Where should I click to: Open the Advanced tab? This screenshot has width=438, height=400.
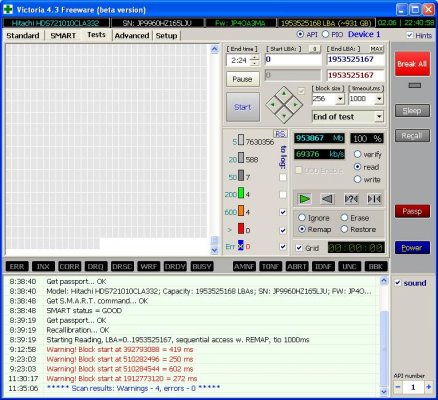point(132,36)
